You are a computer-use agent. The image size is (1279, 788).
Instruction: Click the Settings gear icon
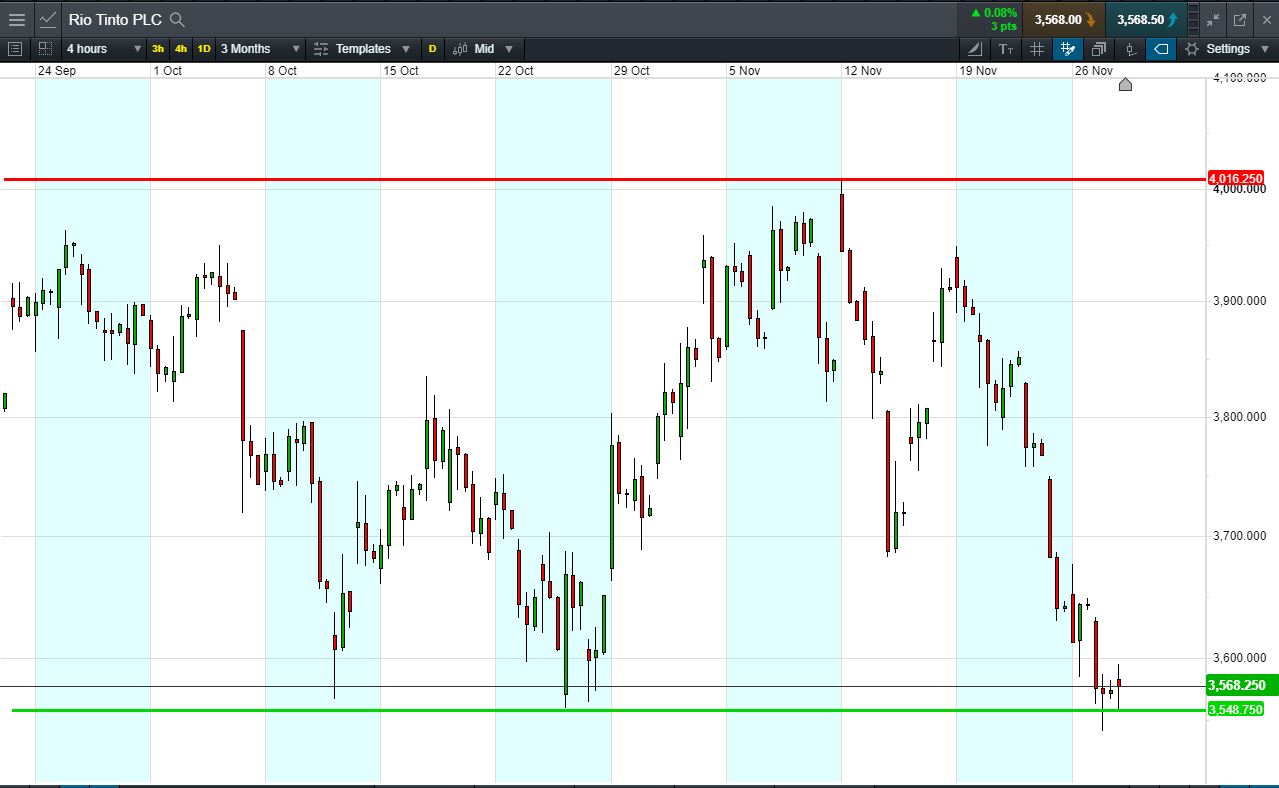click(x=1191, y=48)
